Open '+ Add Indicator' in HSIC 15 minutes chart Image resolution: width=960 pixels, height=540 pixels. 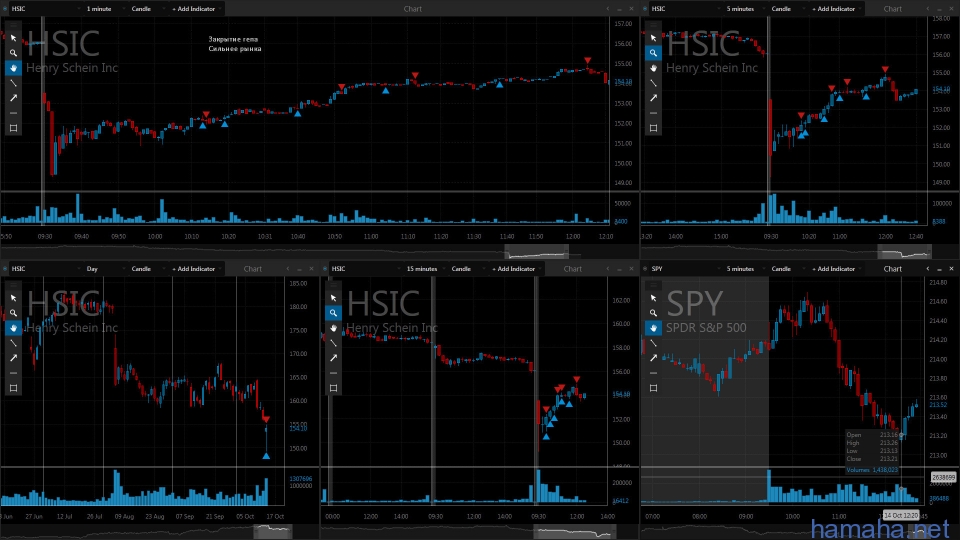pos(515,269)
